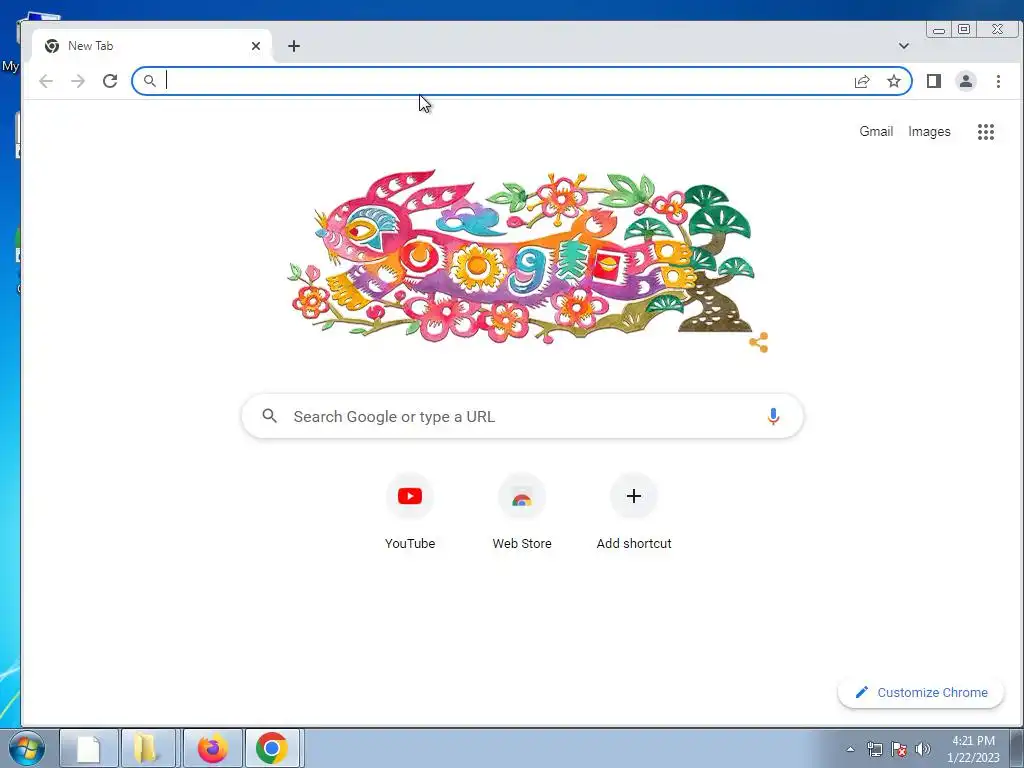The image size is (1024, 768).
Task: Expand the tab search chevron
Action: tap(904, 46)
